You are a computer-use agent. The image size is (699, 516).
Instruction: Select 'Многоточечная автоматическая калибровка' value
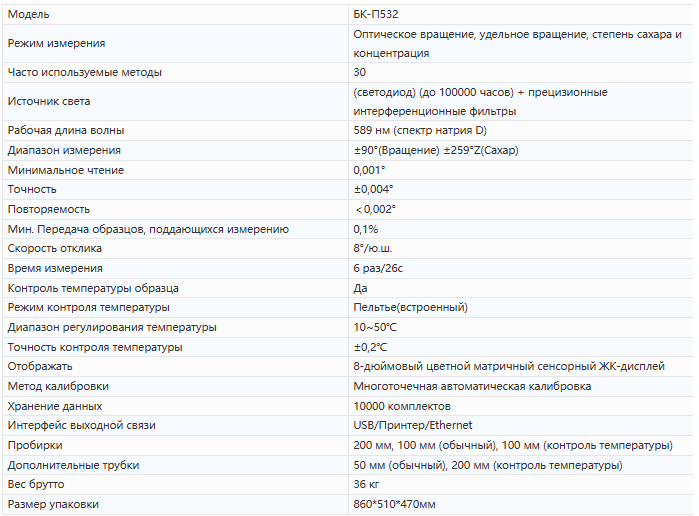[473, 386]
